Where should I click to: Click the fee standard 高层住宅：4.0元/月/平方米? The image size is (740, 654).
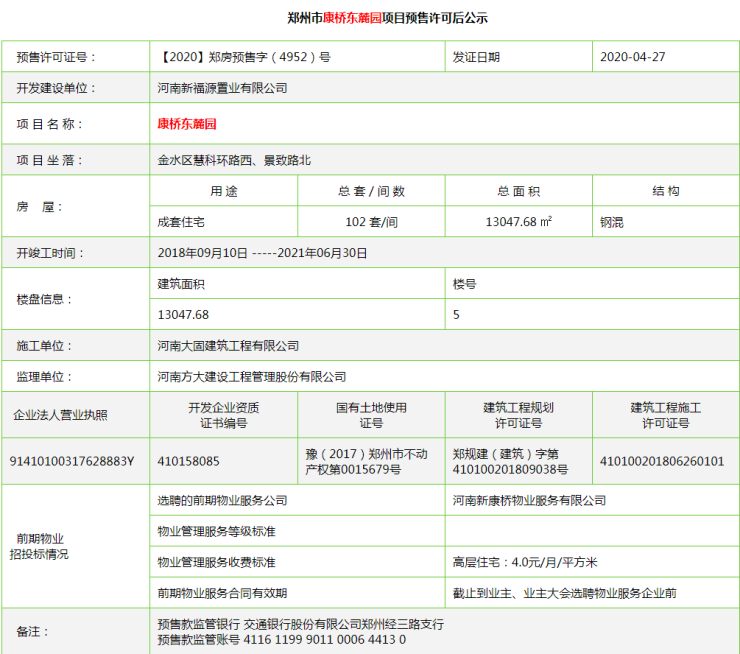click(x=524, y=562)
